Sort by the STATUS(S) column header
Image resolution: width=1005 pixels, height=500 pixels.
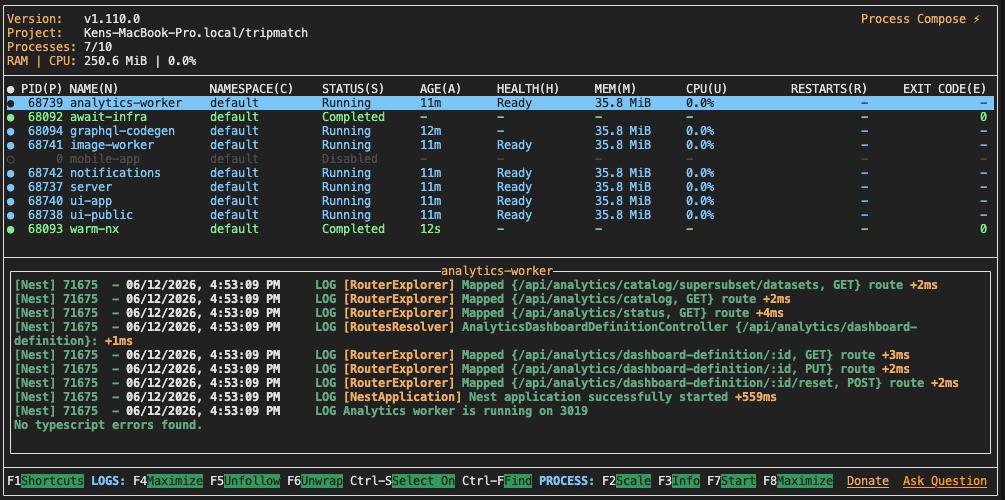pyautogui.click(x=353, y=89)
